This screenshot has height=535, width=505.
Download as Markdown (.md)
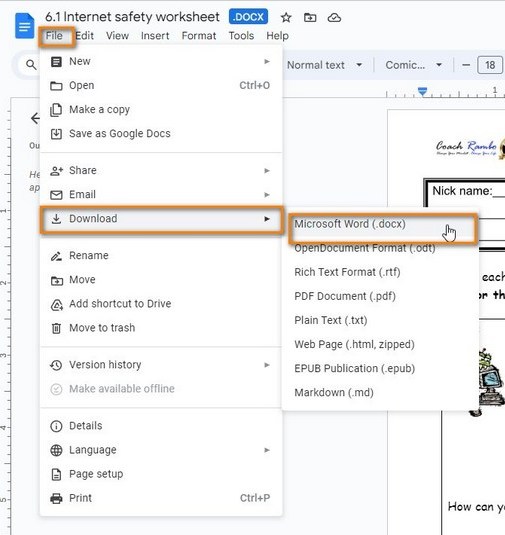(x=380, y=393)
